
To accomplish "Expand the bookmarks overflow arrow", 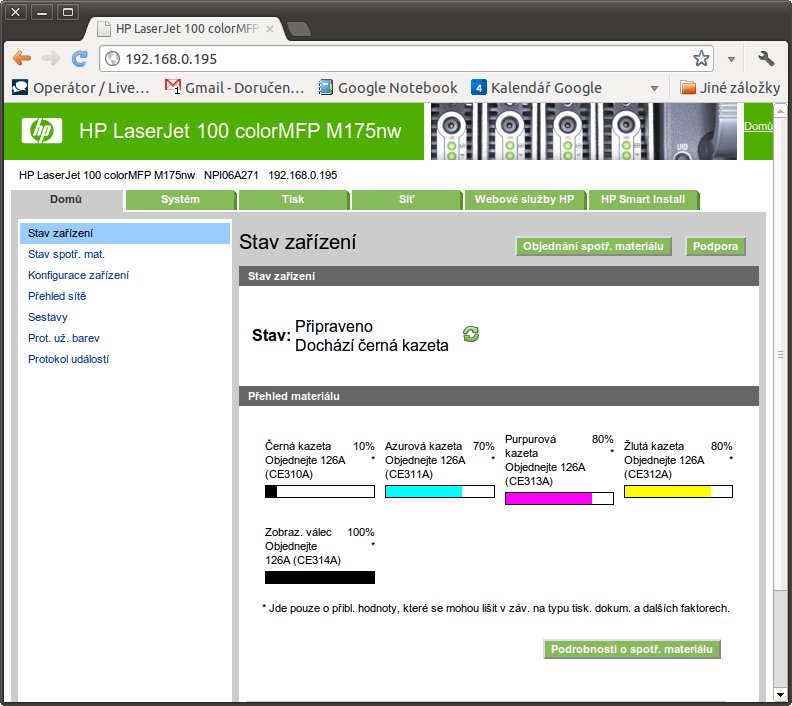I will pos(655,88).
